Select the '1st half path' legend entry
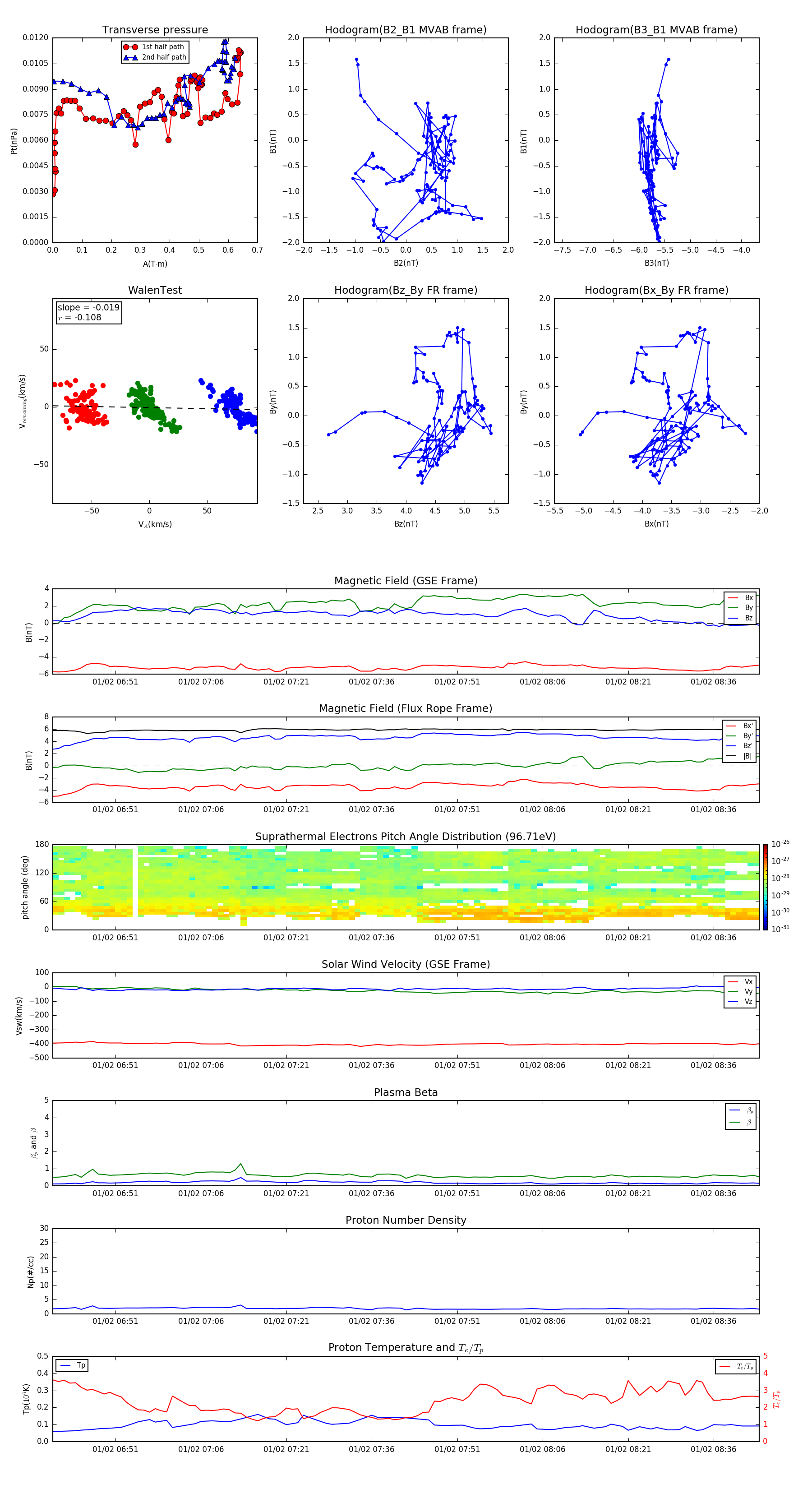 coord(154,47)
